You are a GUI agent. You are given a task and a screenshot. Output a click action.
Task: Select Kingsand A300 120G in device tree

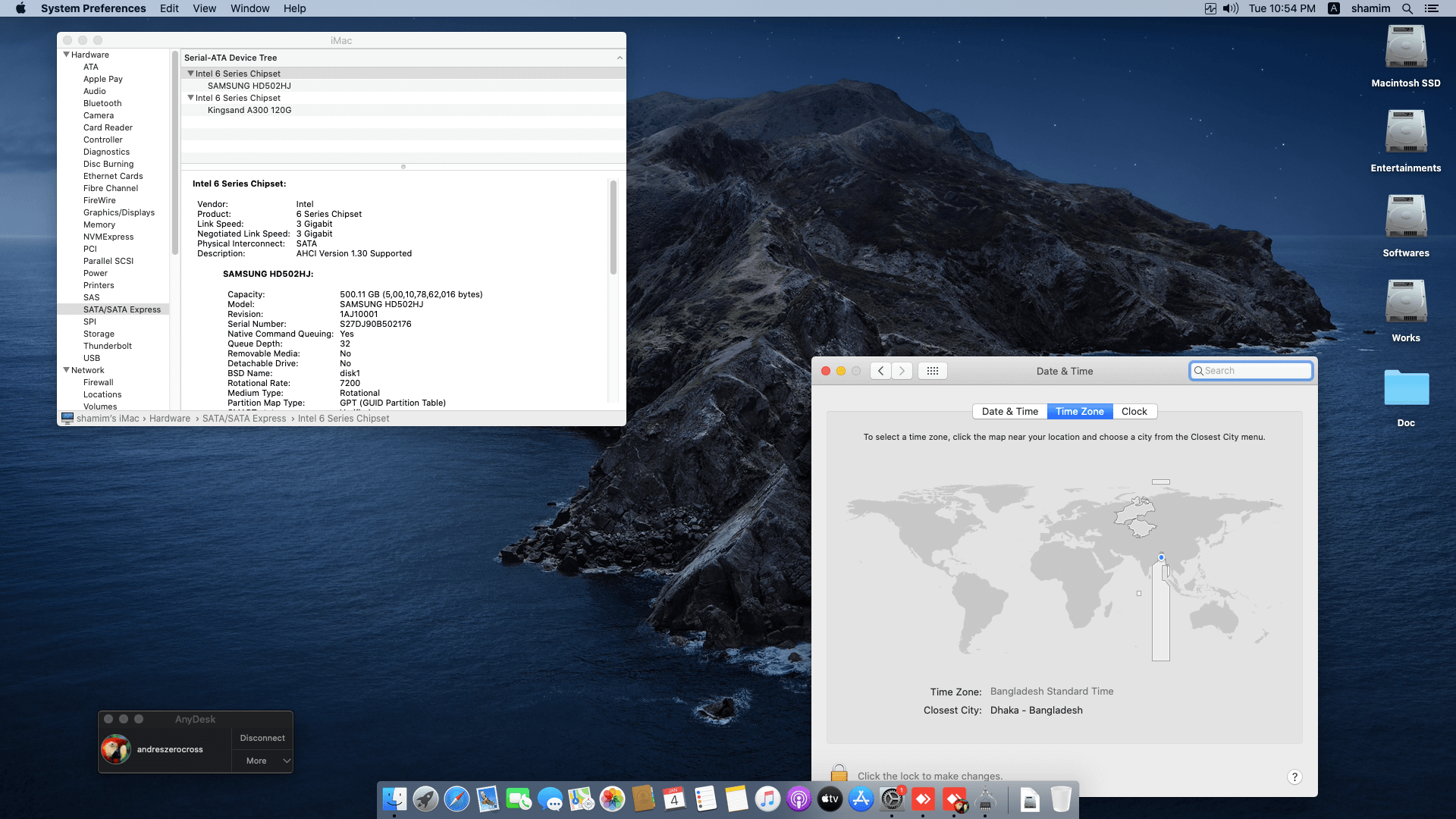(249, 110)
